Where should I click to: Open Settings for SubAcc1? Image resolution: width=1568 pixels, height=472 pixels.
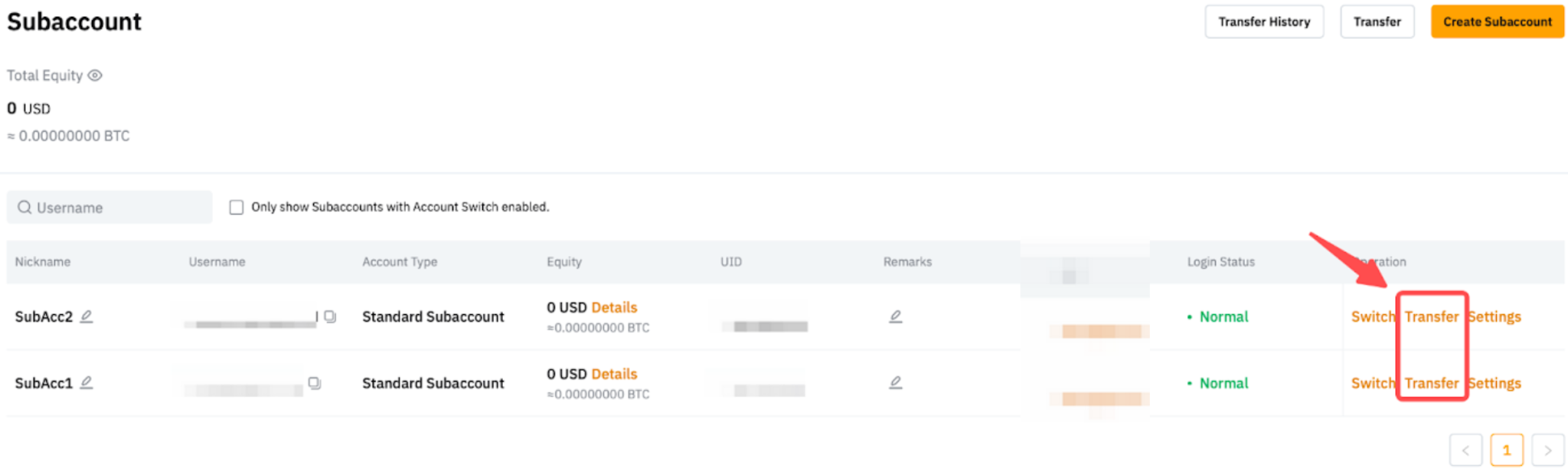(1495, 383)
